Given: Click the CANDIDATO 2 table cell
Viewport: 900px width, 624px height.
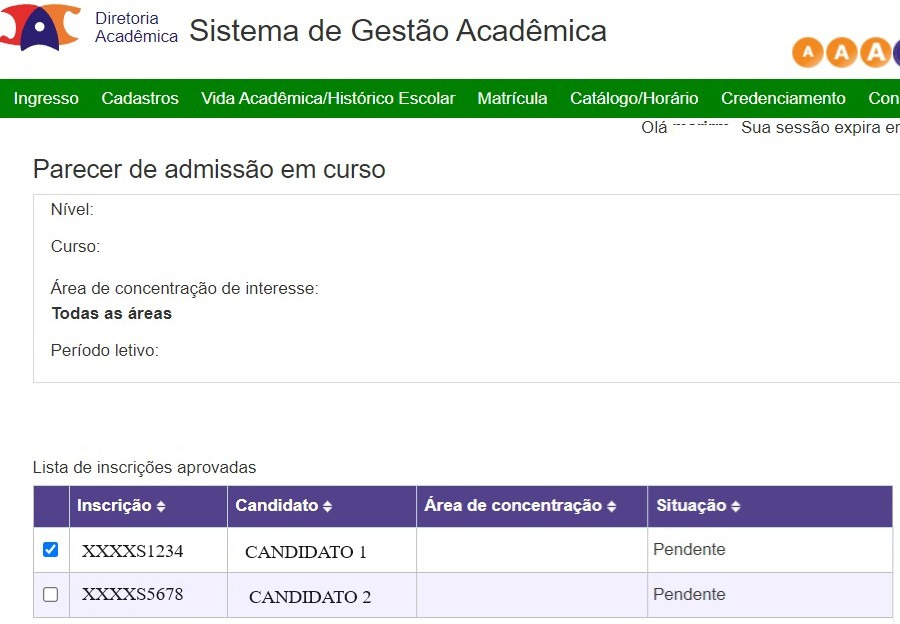Looking at the screenshot, I should point(321,595).
